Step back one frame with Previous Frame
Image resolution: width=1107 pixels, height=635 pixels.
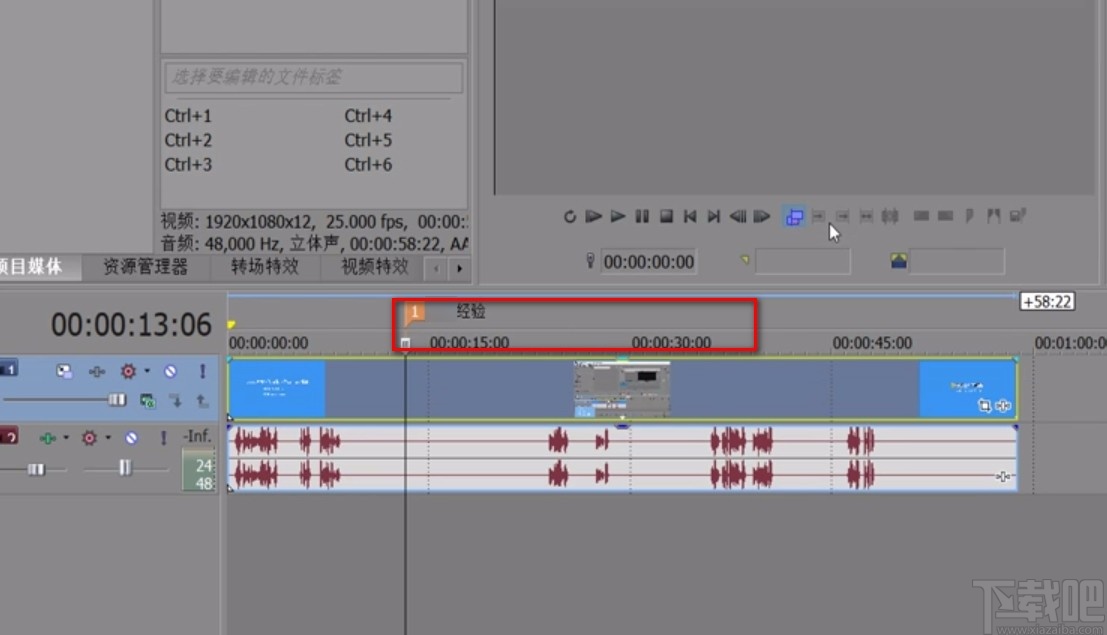[x=738, y=216]
